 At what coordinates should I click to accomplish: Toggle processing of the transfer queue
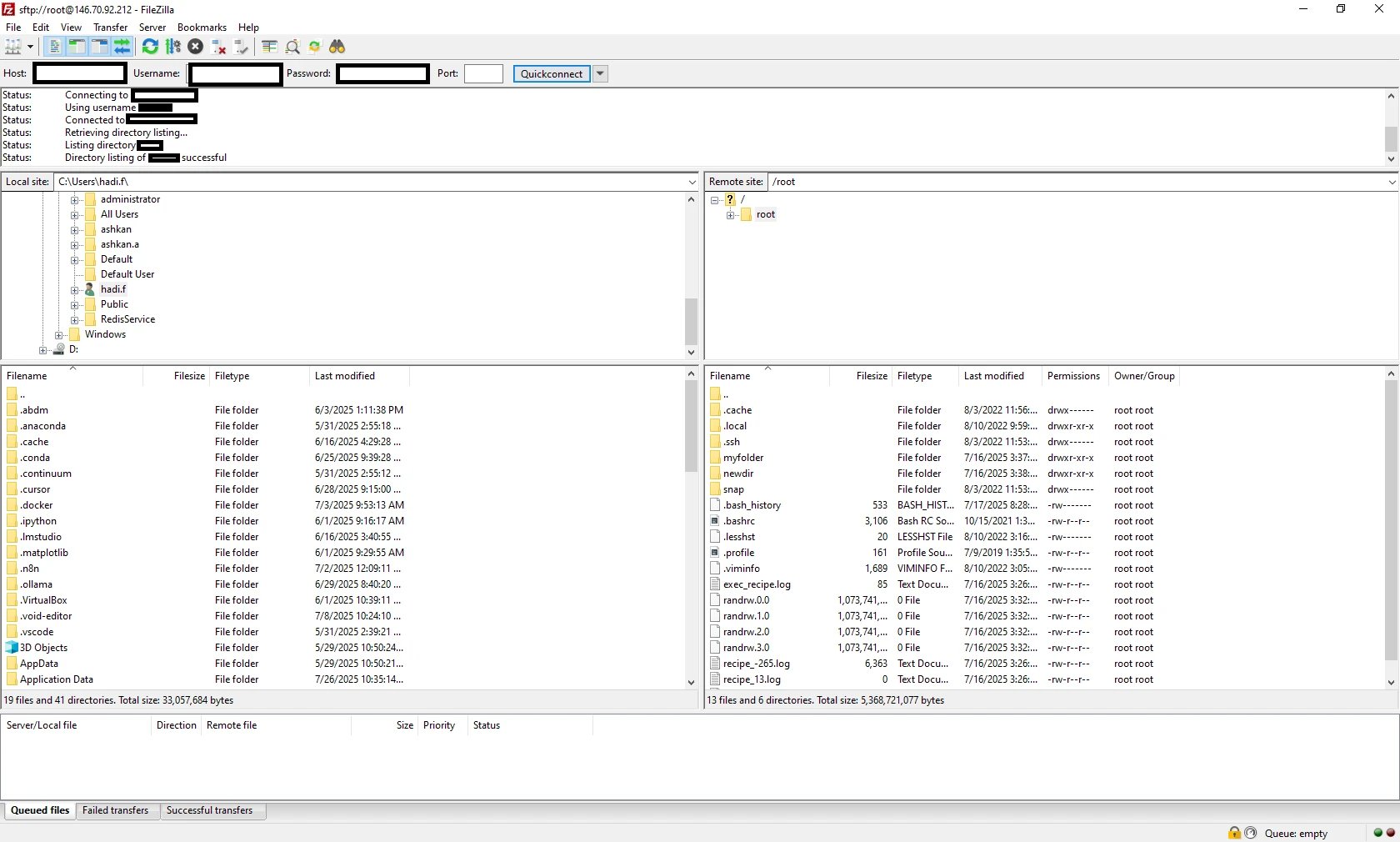coord(172,47)
